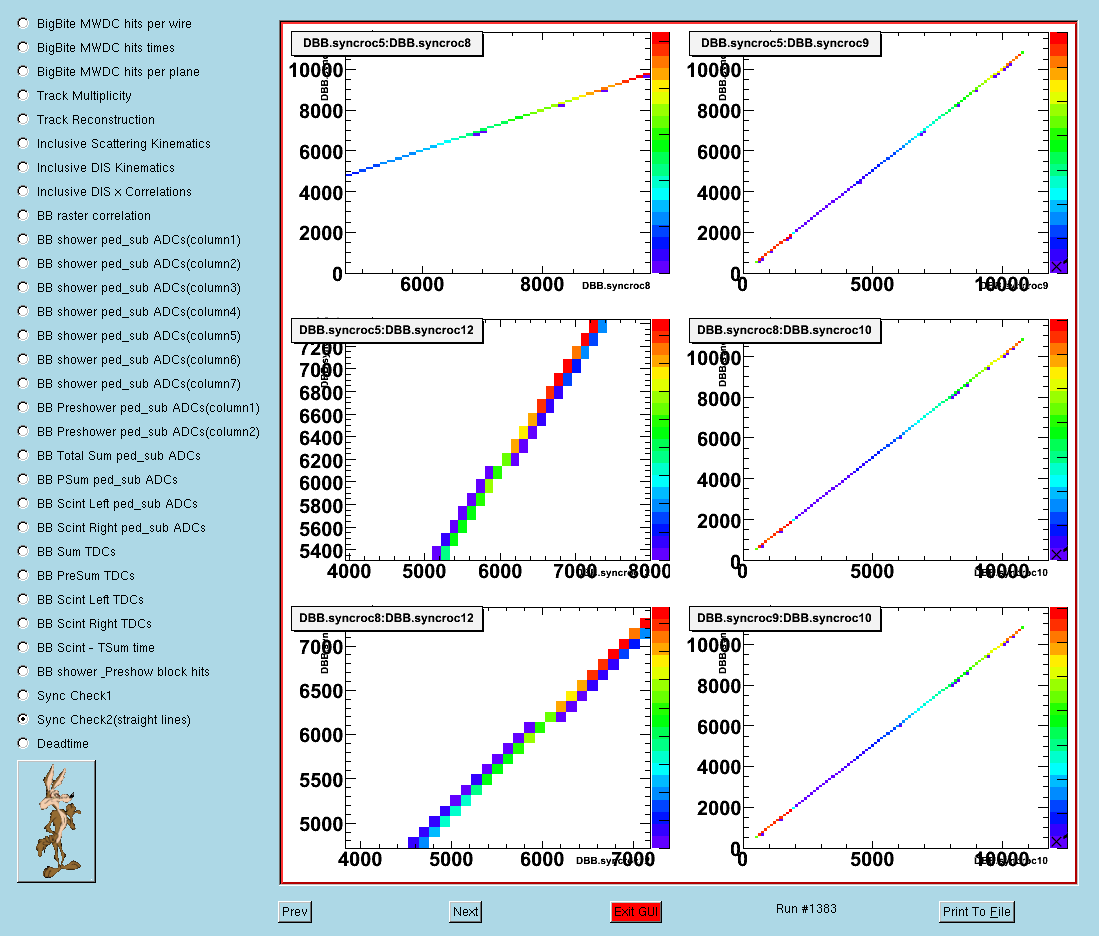The width and height of the screenshot is (1099, 936).
Task: Choose BB raster correlation radio button
Action: click(x=23, y=215)
